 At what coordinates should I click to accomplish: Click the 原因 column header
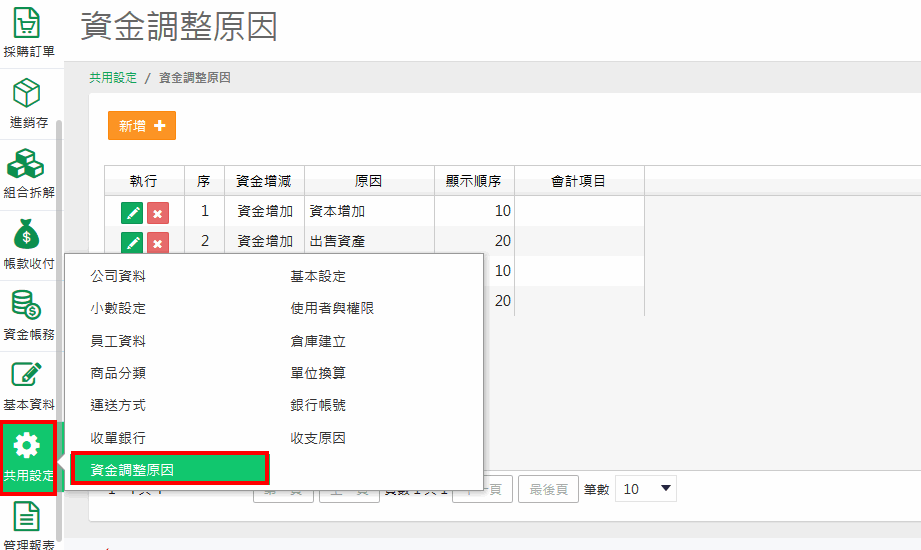coord(369,181)
